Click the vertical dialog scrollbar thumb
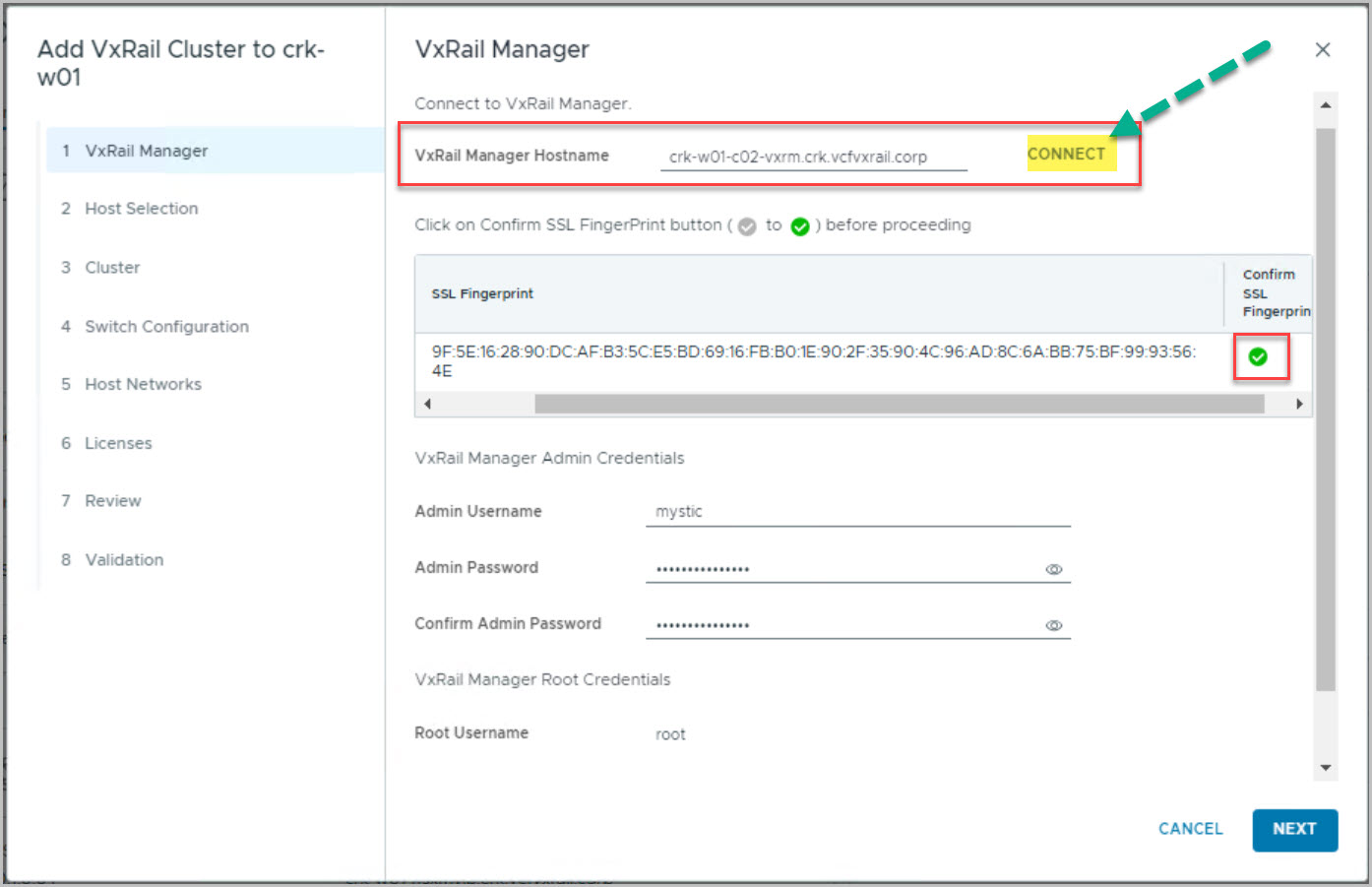This screenshot has height=887, width=1372. point(1325,409)
